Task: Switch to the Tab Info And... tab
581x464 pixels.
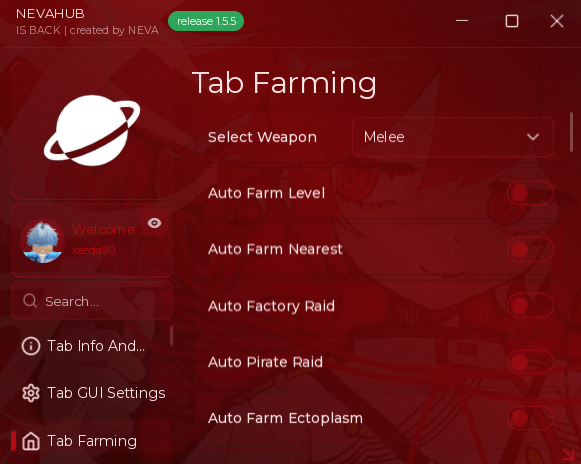Action: click(x=91, y=346)
